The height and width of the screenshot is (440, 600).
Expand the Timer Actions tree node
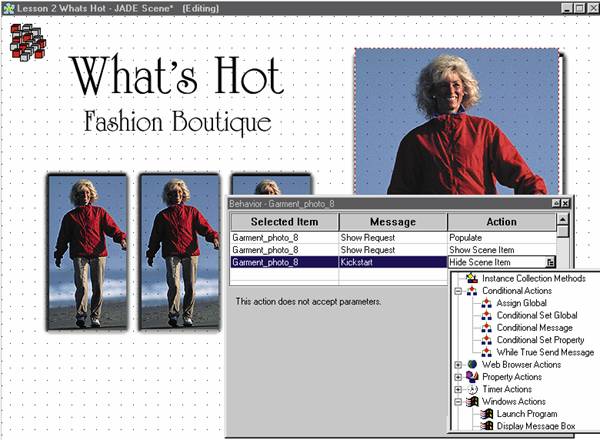(458, 389)
